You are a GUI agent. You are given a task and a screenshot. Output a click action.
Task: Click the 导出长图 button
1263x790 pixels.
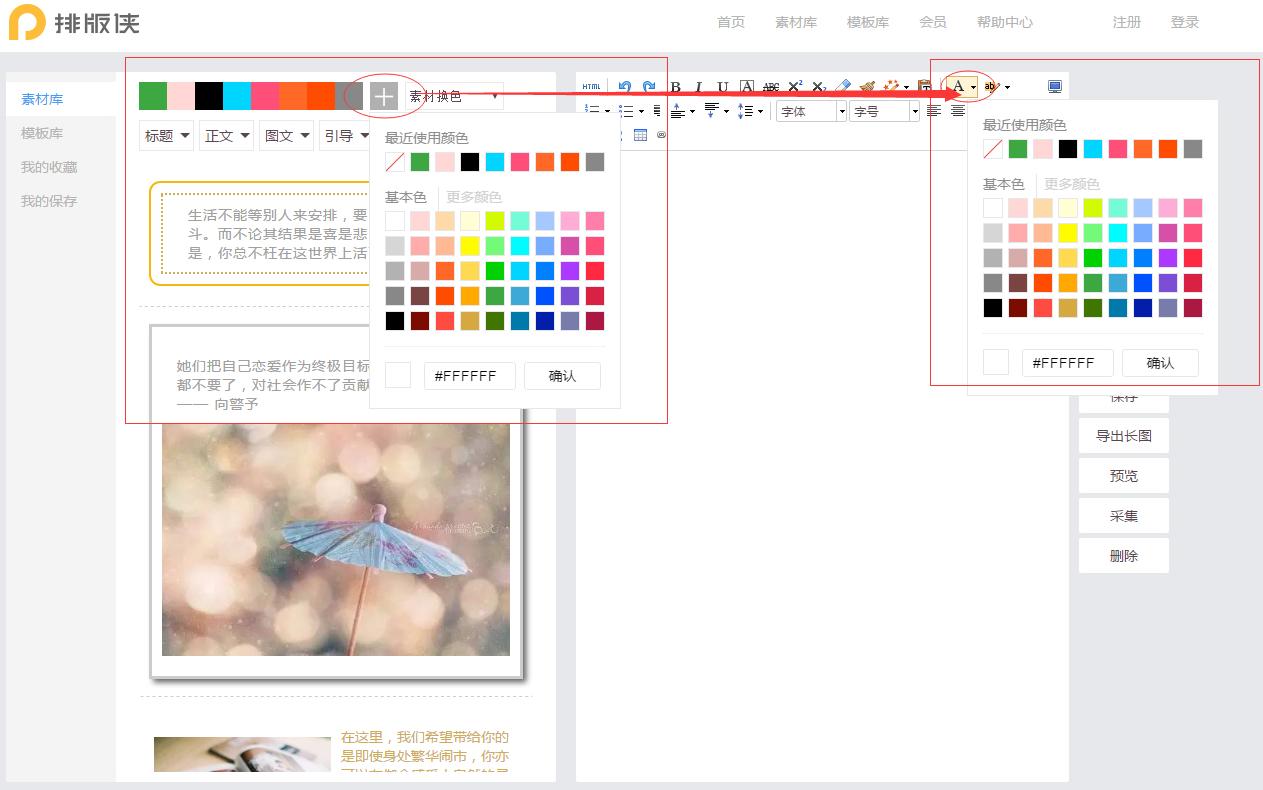(x=1123, y=435)
